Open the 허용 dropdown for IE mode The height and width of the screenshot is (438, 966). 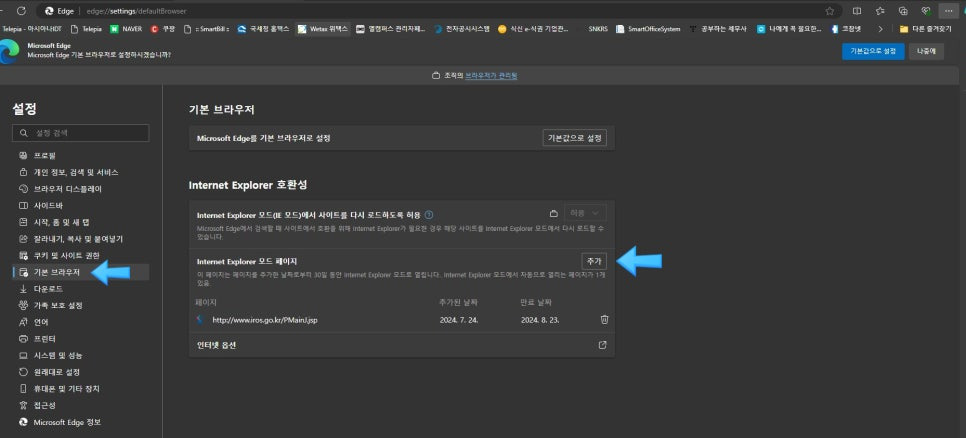point(585,213)
